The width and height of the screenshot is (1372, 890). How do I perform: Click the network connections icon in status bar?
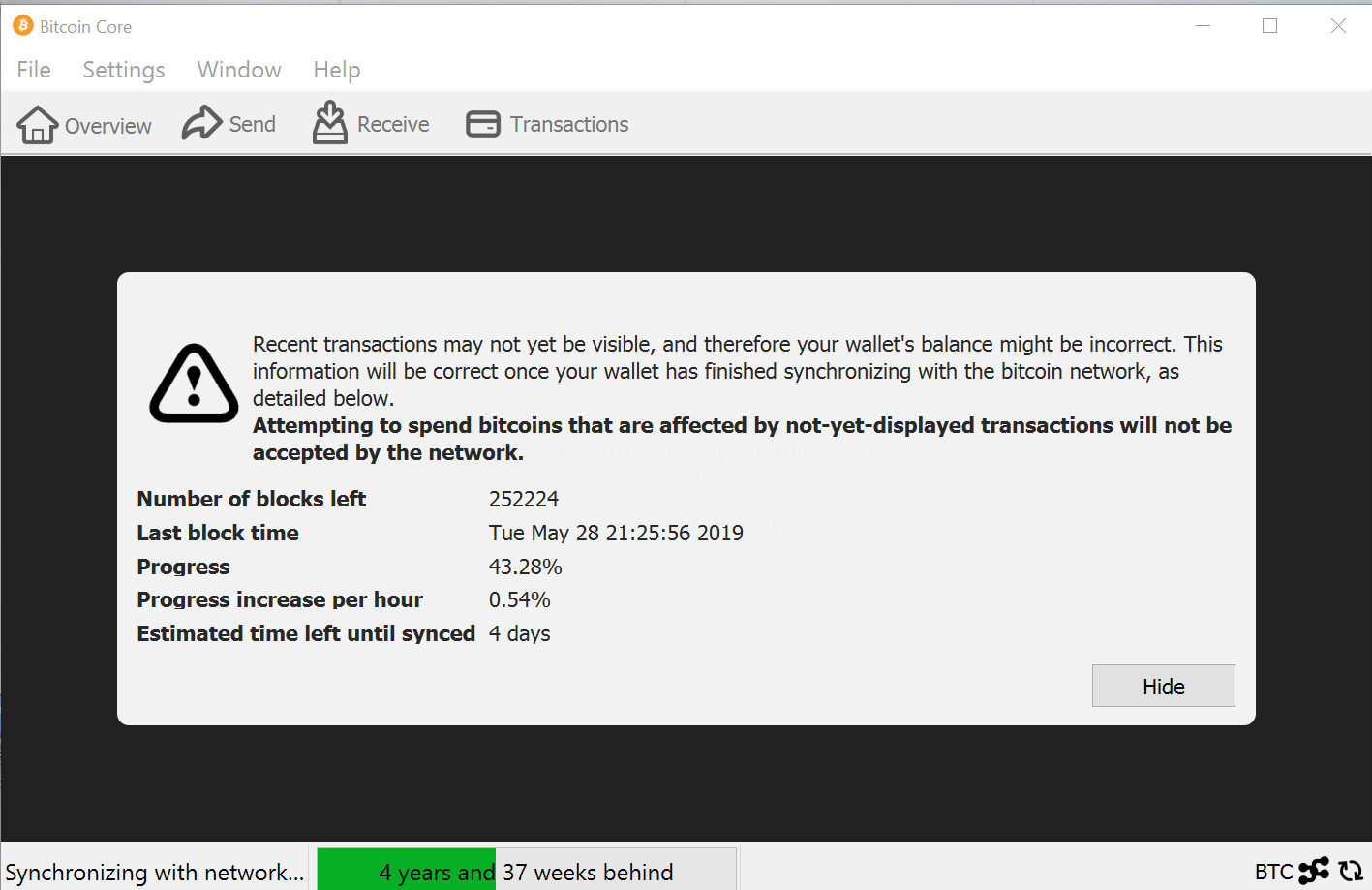1314,871
